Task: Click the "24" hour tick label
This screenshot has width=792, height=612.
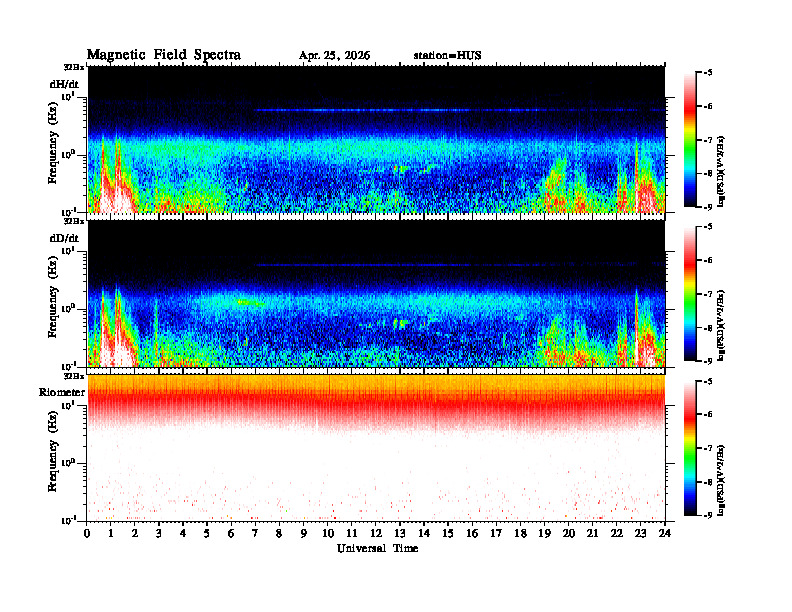Action: pos(665,533)
